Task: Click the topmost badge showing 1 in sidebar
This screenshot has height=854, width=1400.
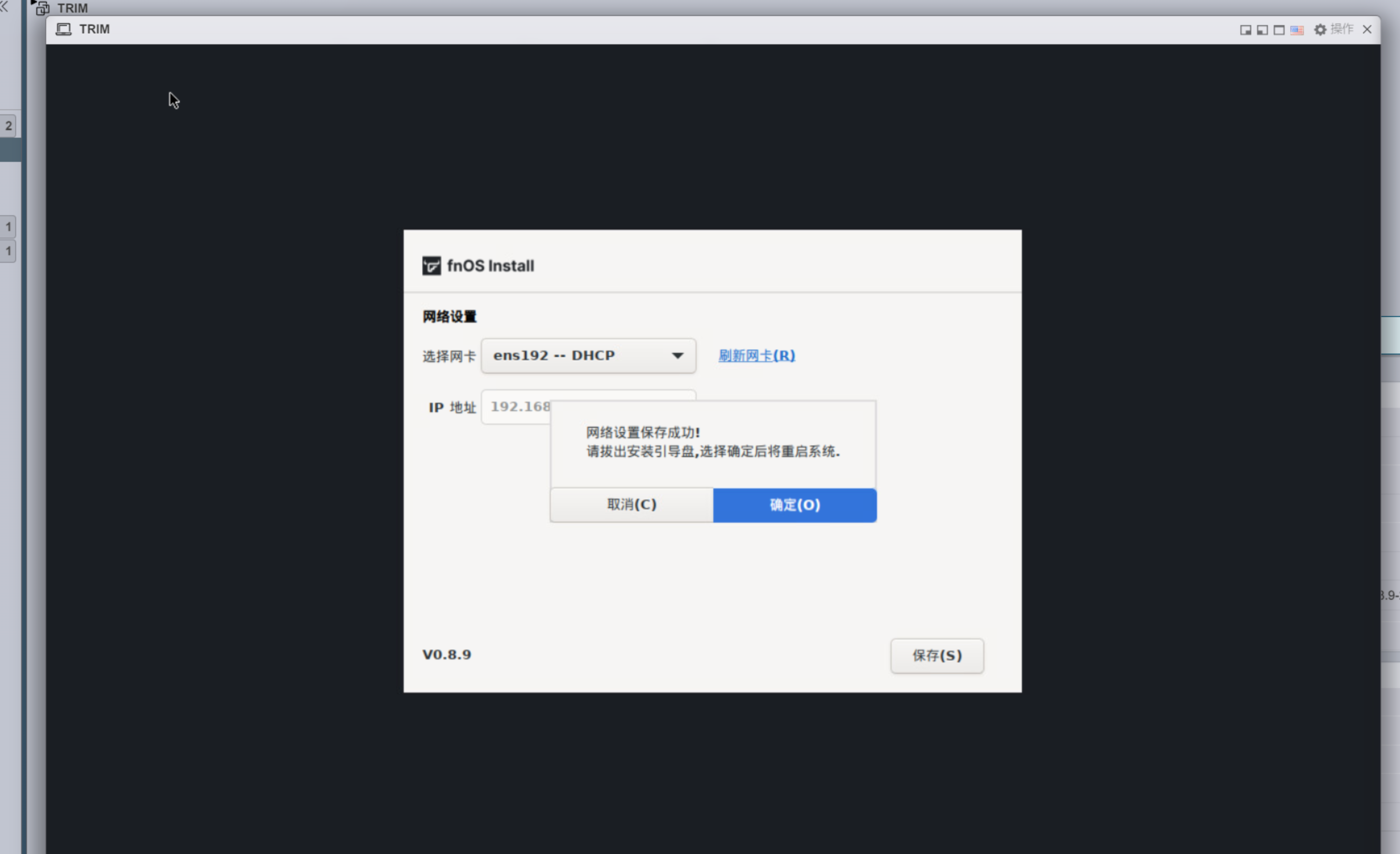Action: click(8, 226)
